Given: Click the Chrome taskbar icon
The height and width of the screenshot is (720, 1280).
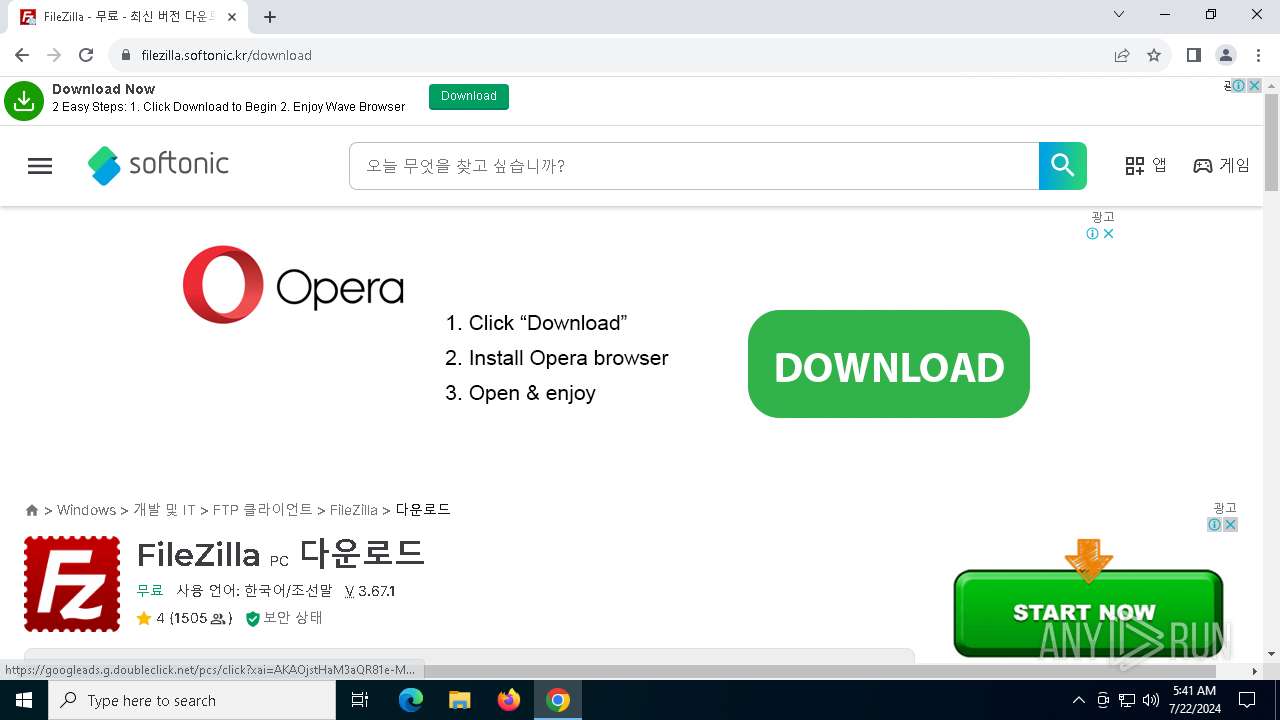Looking at the screenshot, I should click(558, 700).
